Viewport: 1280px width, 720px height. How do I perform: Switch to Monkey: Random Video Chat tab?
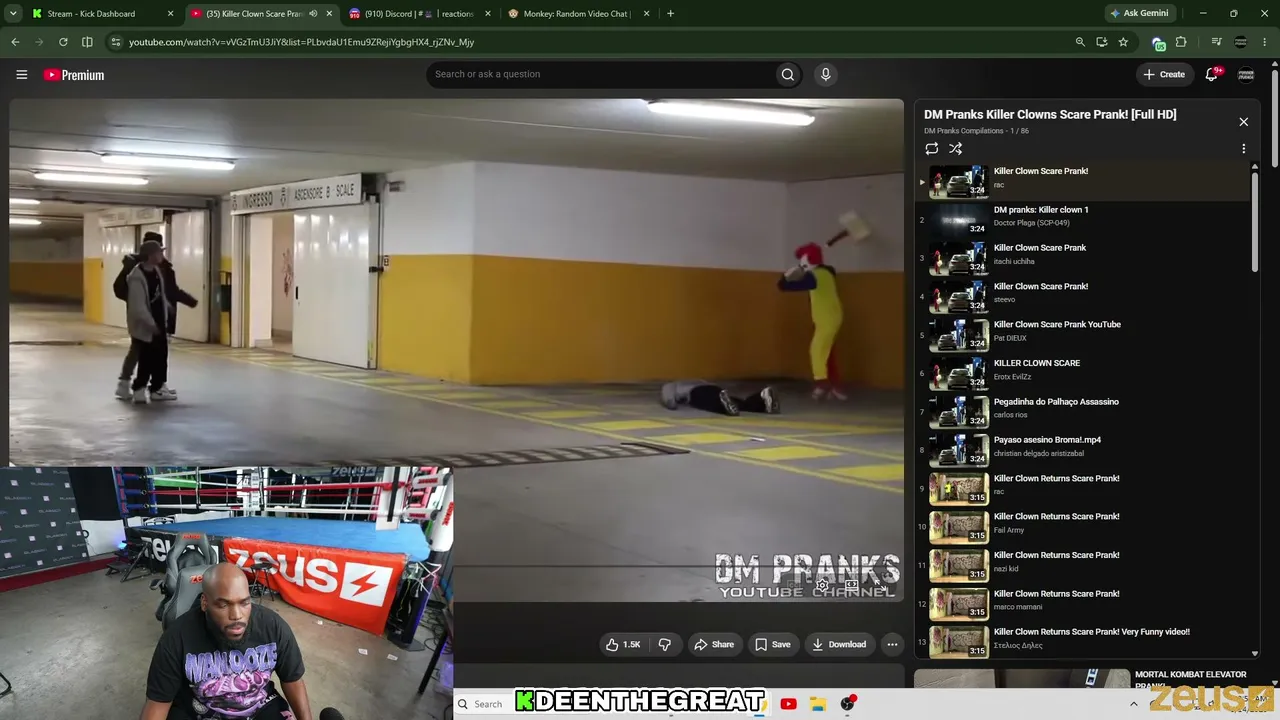(579, 14)
